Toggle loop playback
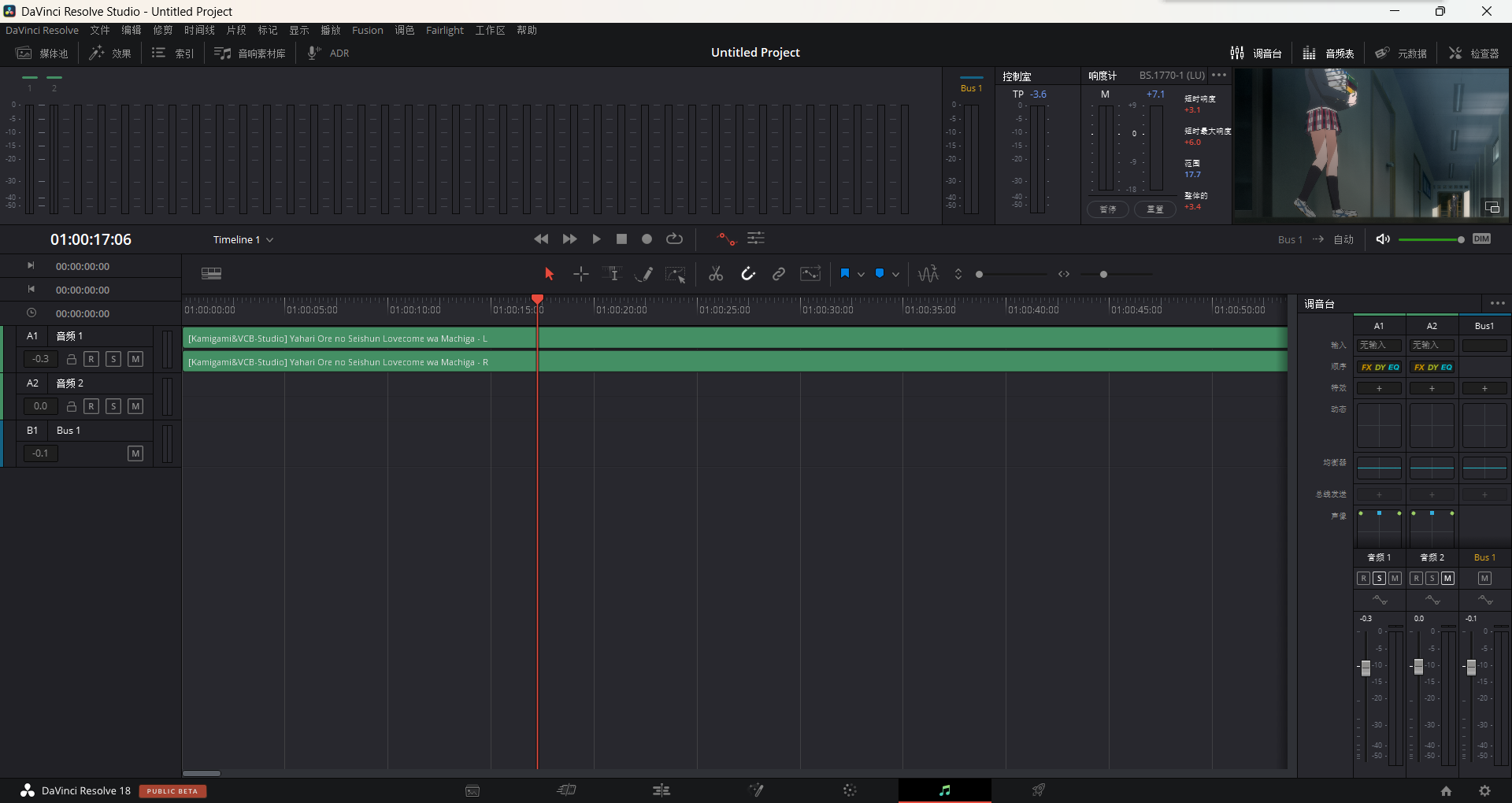Image resolution: width=1512 pixels, height=803 pixels. (x=675, y=239)
